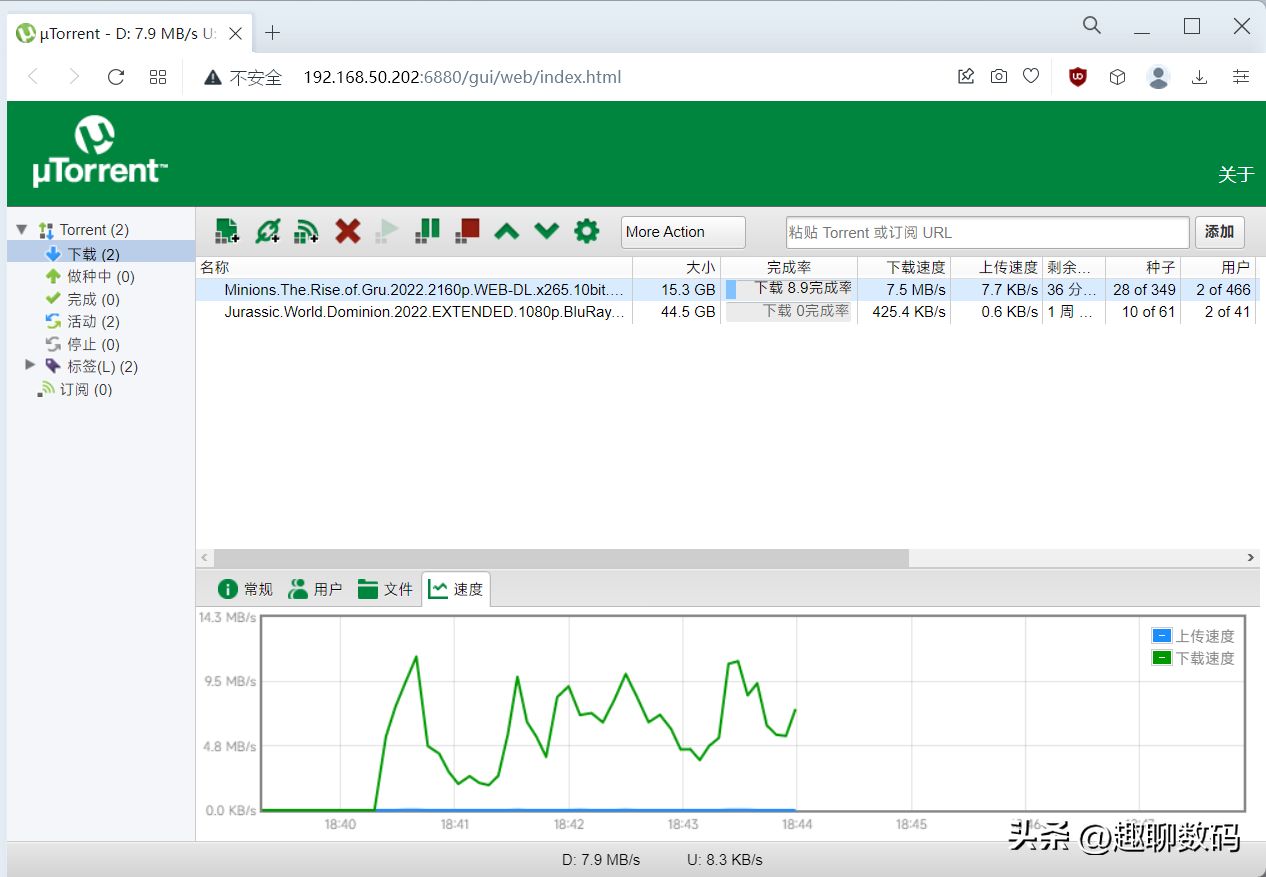Screen dimensions: 1266x877
Task: Switch to the 常规 tab
Action: [x=245, y=589]
